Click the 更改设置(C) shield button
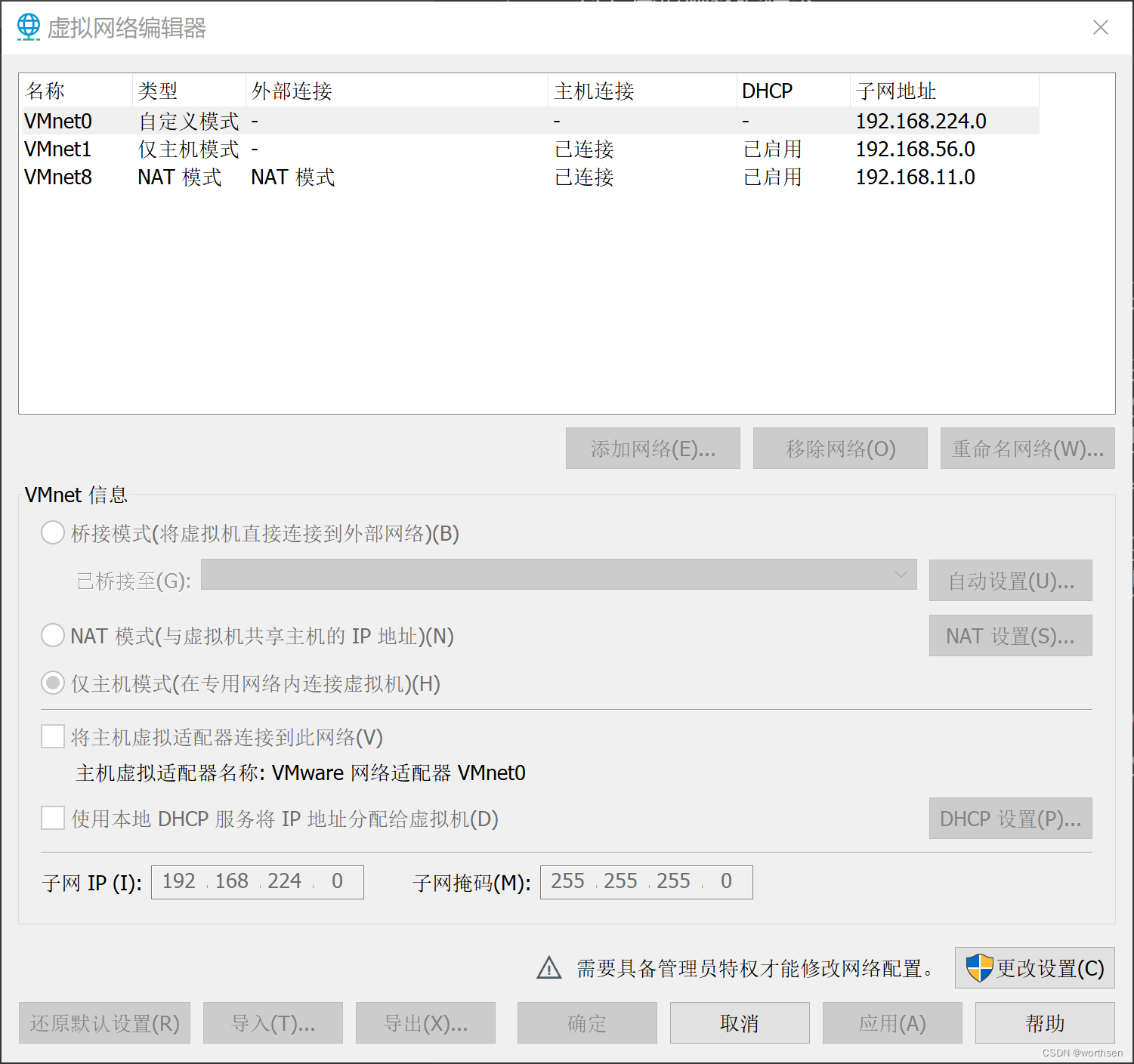The image size is (1134, 1064). coord(1035,968)
